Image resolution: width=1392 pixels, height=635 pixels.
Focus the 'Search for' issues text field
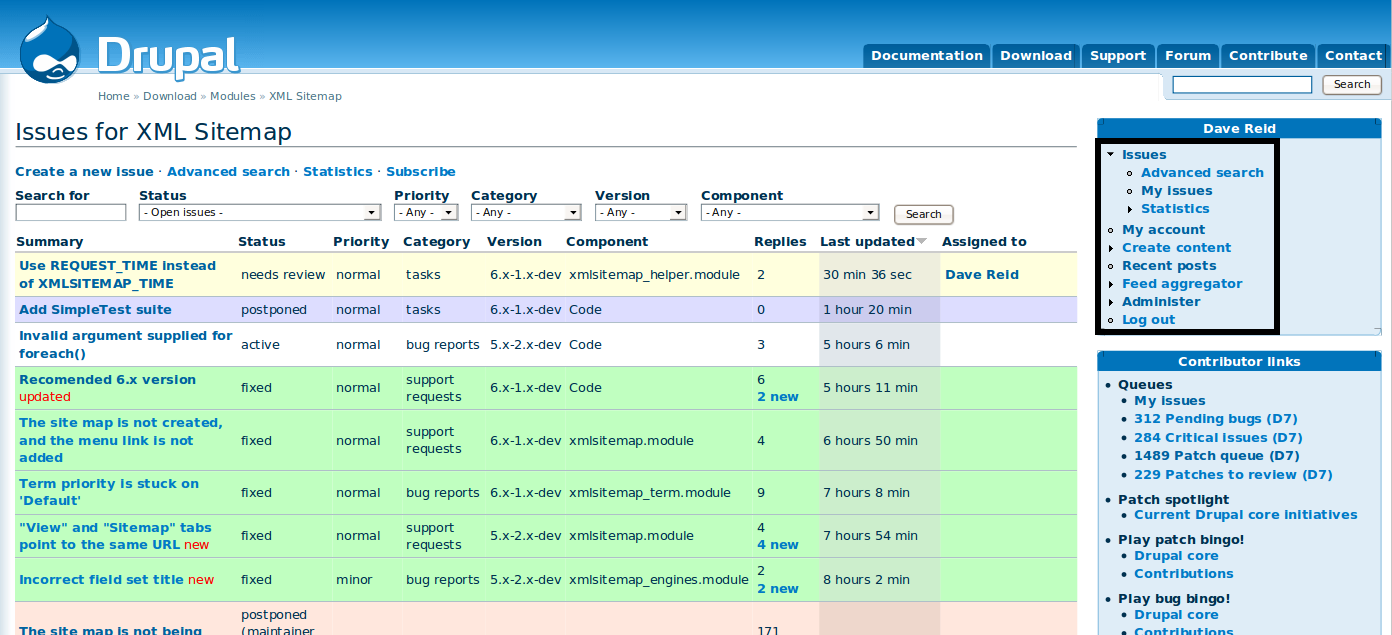click(x=71, y=213)
